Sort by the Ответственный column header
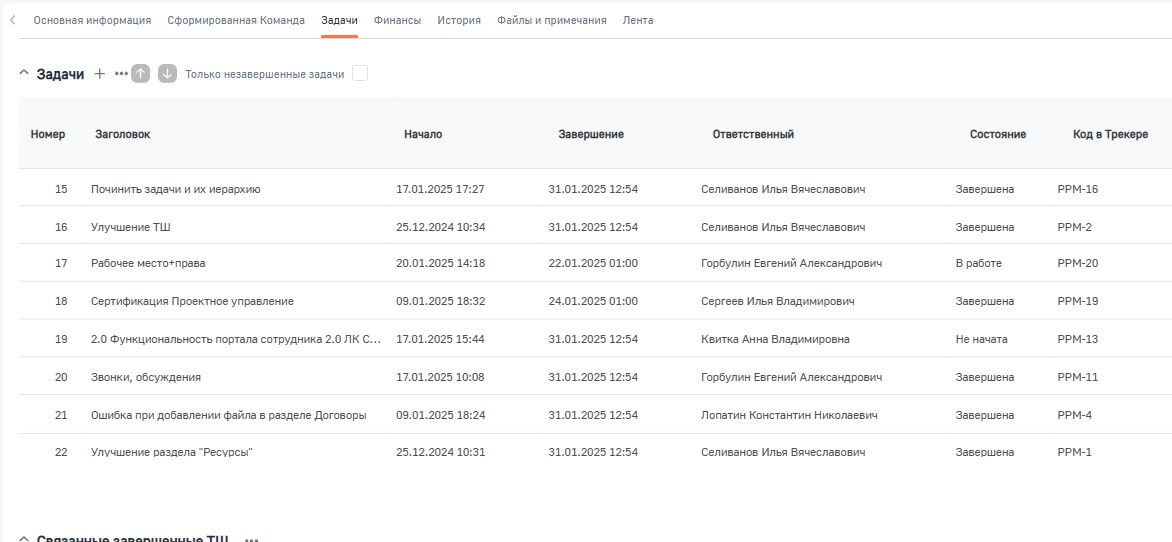 753,135
